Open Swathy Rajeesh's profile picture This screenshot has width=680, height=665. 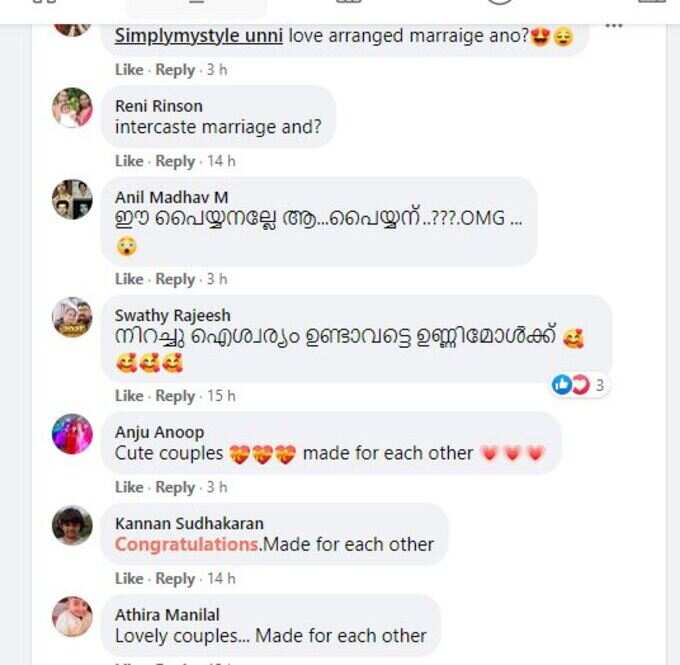click(72, 317)
